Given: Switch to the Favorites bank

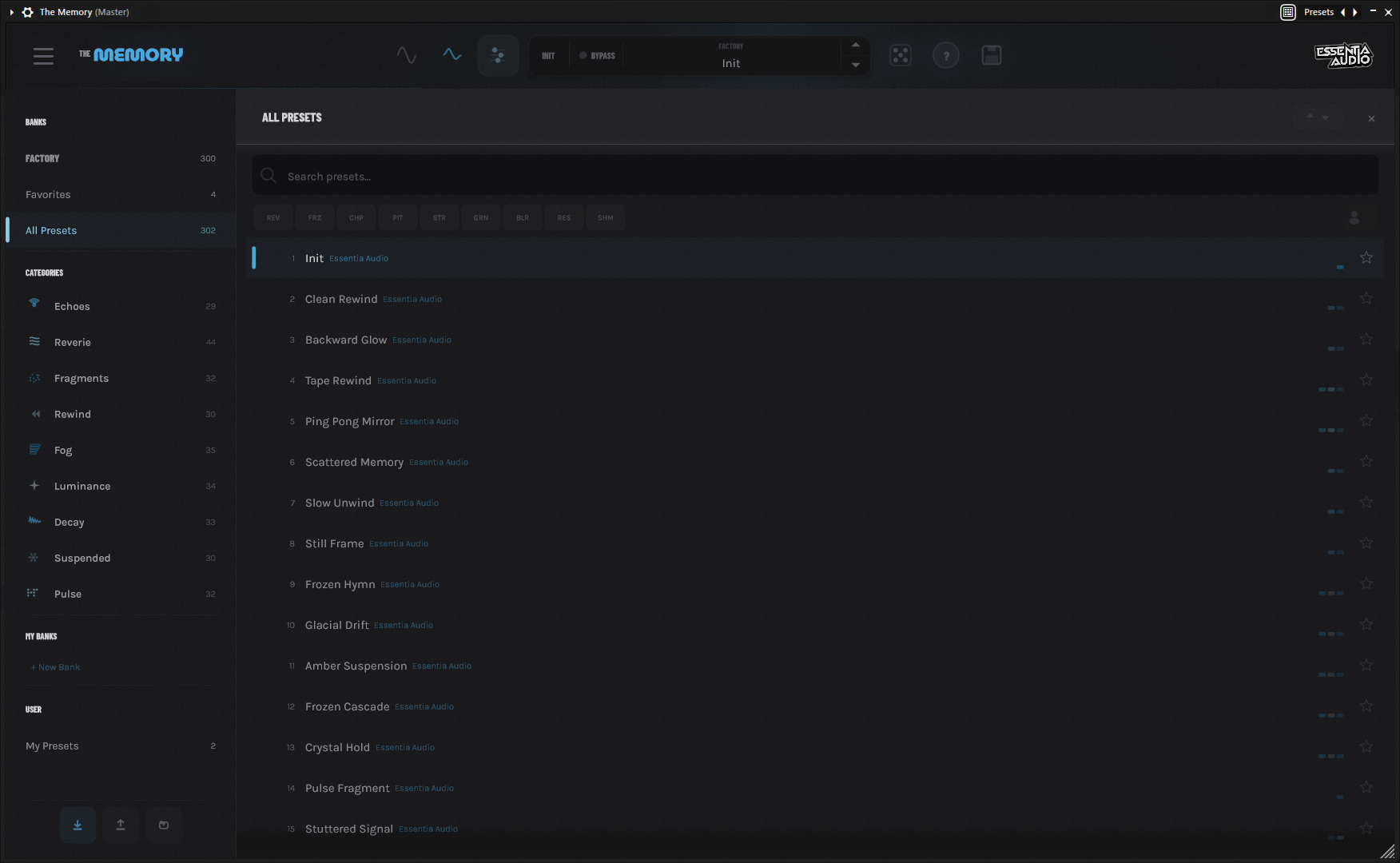Looking at the screenshot, I should pyautogui.click(x=48, y=194).
